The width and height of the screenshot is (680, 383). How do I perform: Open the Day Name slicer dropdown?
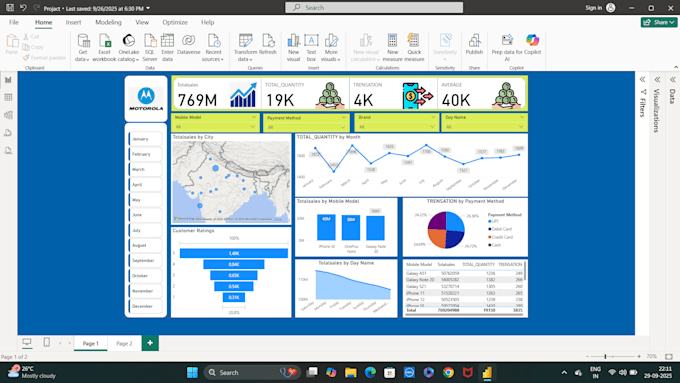coord(521,127)
